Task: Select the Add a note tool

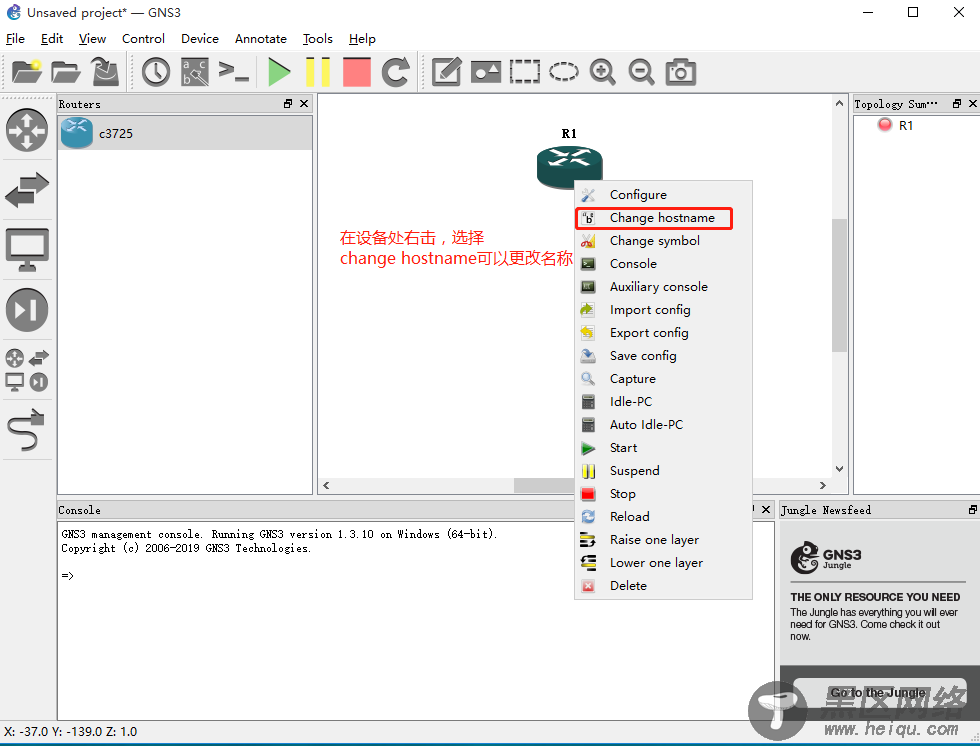Action: tap(447, 72)
